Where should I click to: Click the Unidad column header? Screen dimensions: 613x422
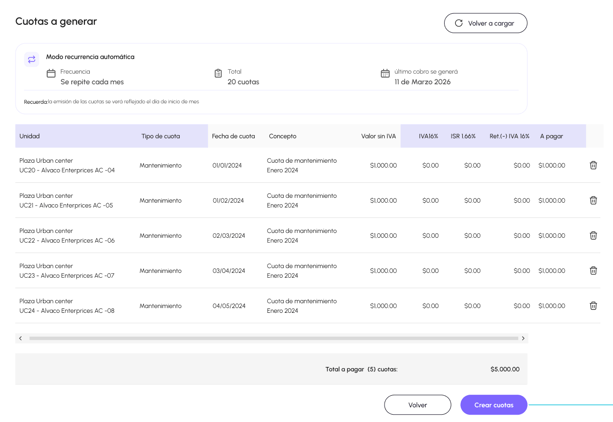30,136
